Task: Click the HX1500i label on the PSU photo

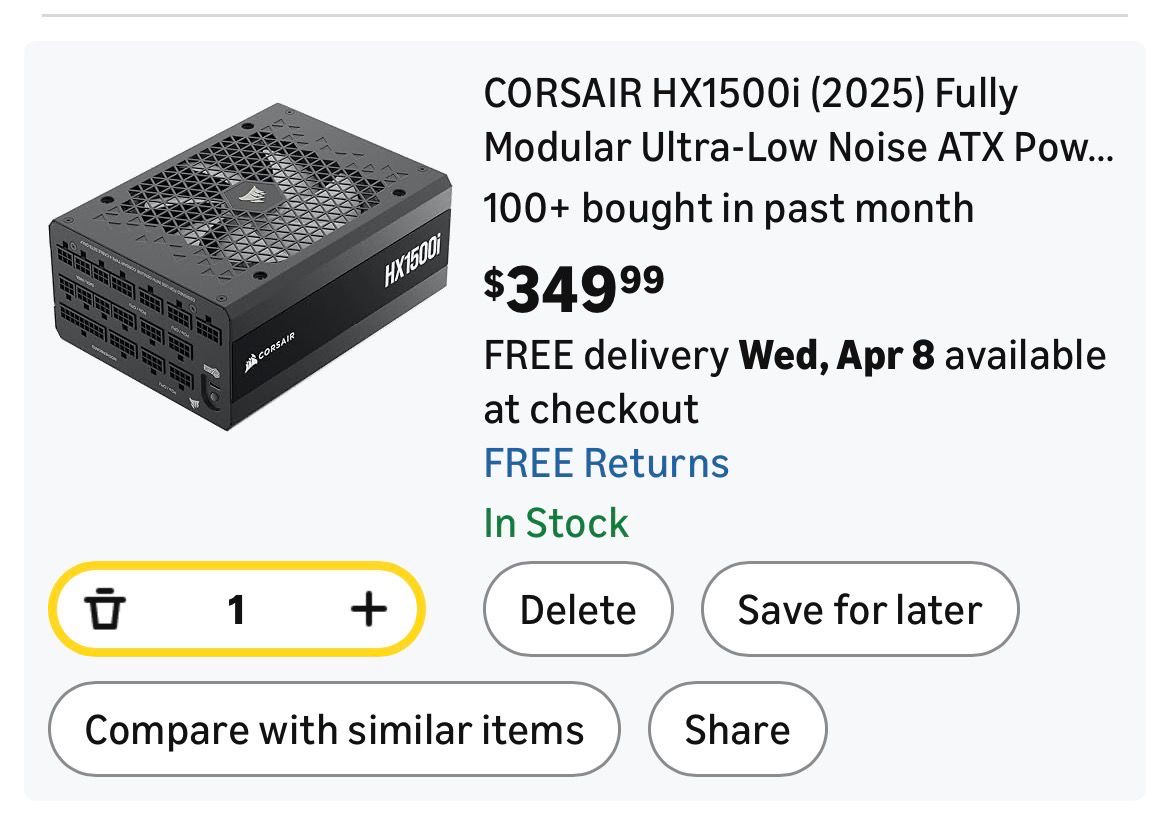Action: point(410,262)
